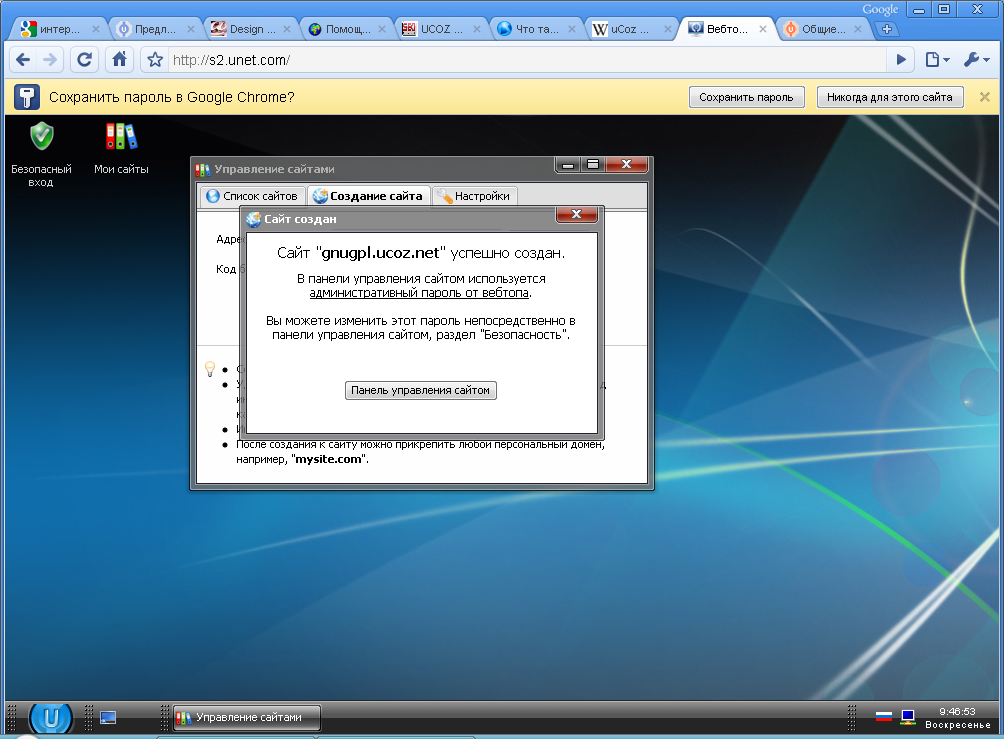This screenshot has height=739, width=1004.
Task: Switch to the интер... browser tab
Action: tap(58, 29)
